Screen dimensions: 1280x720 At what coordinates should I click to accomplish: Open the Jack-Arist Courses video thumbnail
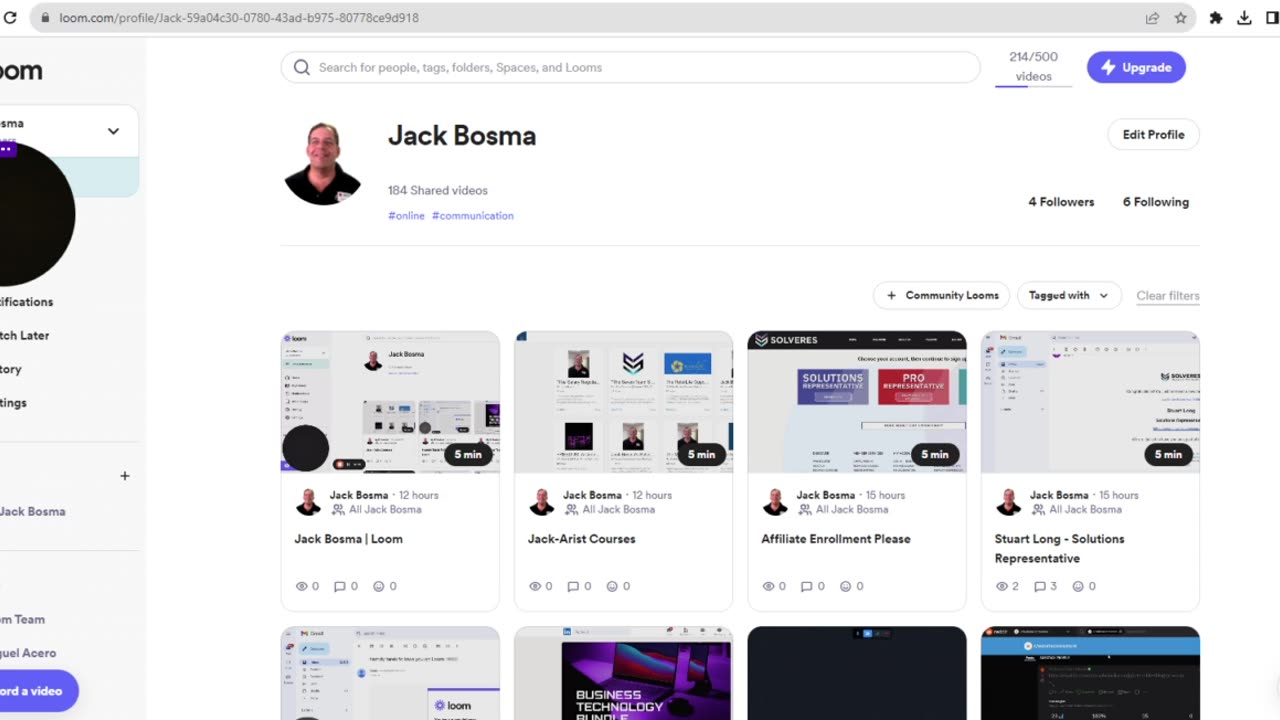pos(623,401)
